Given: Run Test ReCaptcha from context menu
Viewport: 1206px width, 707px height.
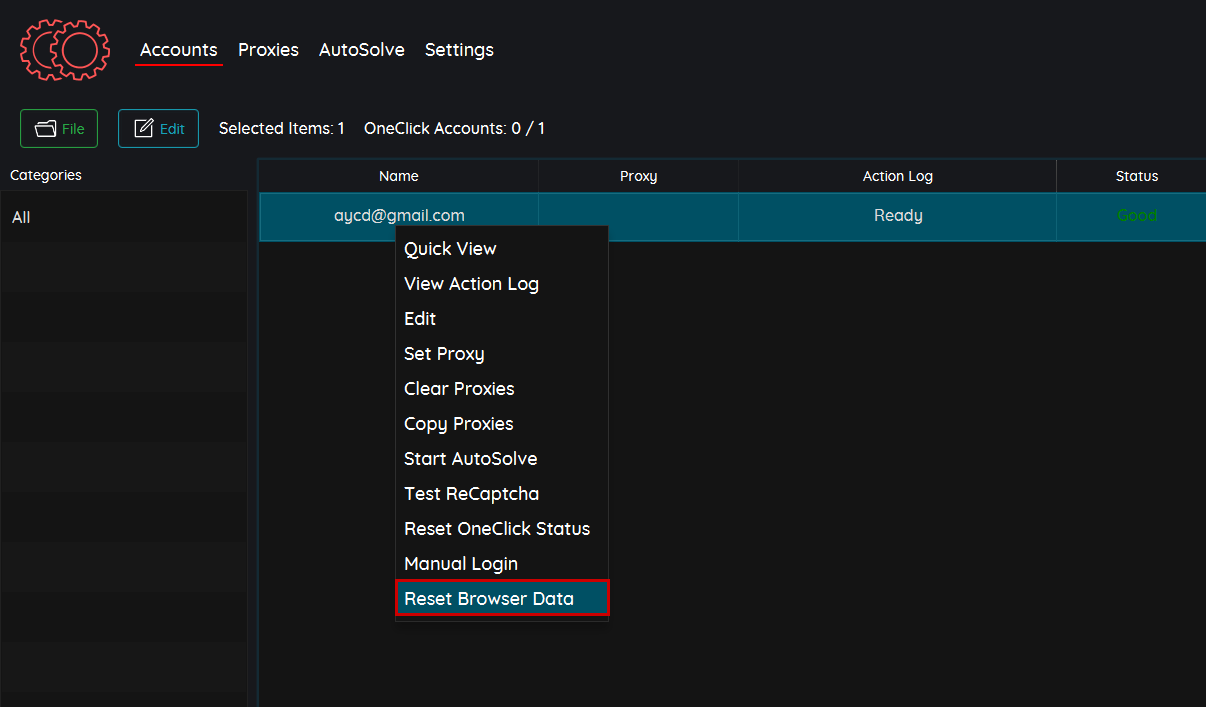Looking at the screenshot, I should 471,494.
